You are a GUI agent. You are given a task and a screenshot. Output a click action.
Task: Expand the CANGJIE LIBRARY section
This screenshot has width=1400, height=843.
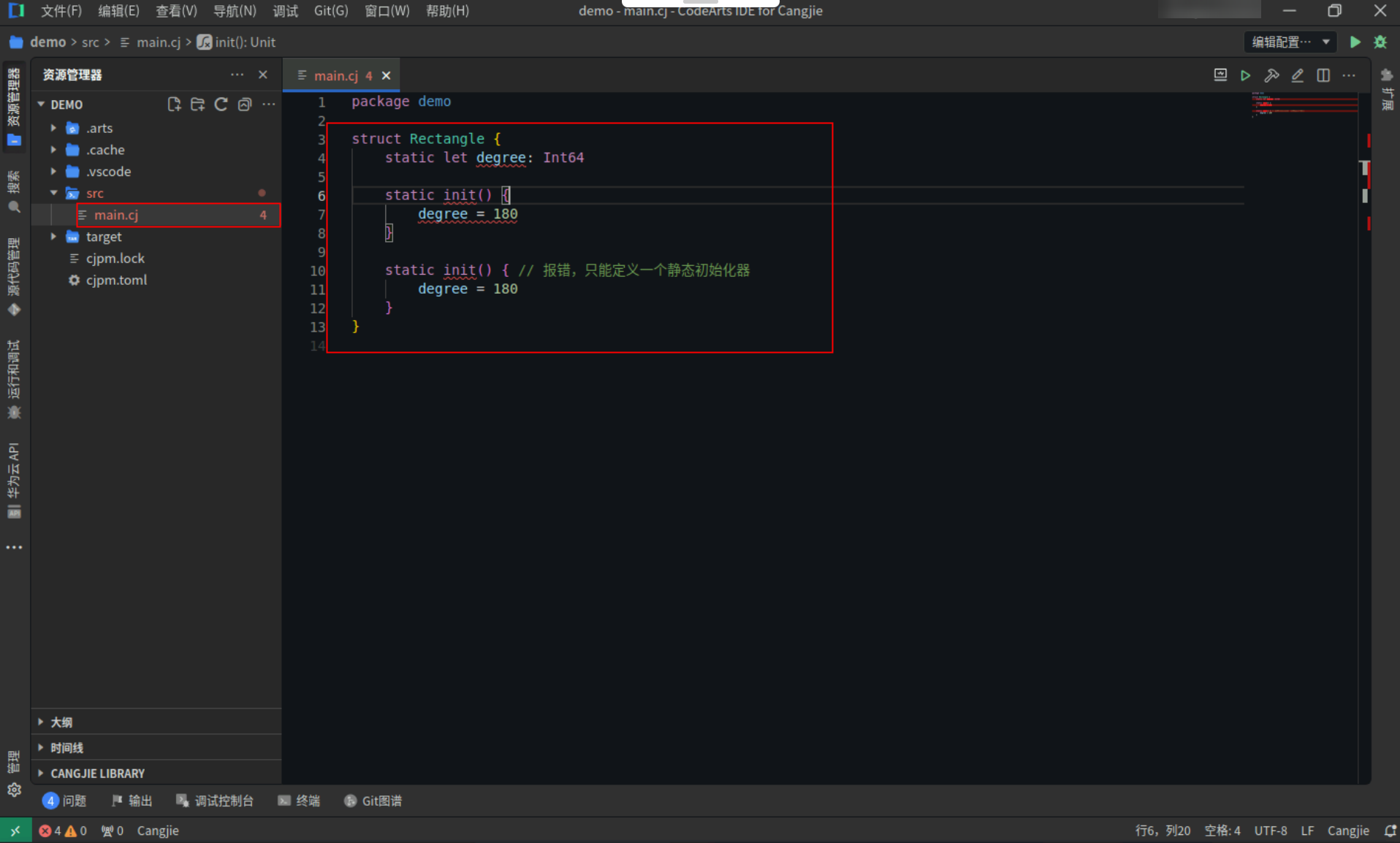coord(97,773)
